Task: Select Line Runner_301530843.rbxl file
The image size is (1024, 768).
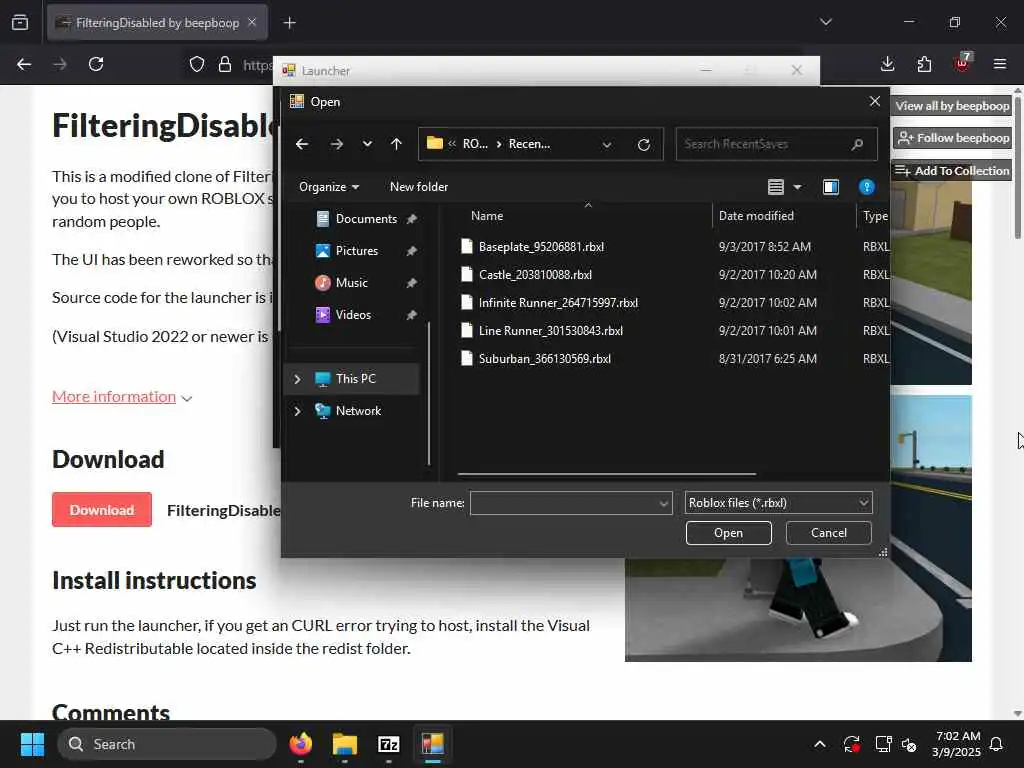Action: [x=551, y=331]
